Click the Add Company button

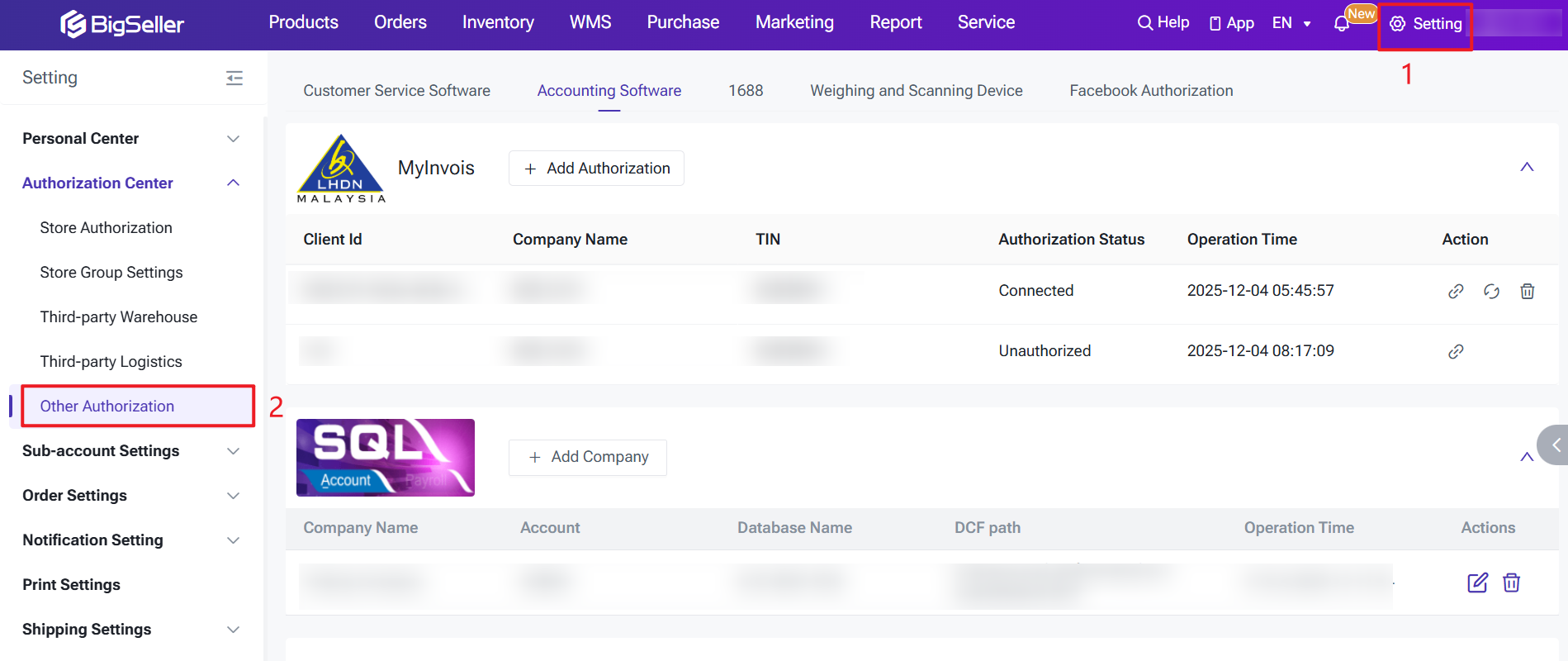click(588, 457)
